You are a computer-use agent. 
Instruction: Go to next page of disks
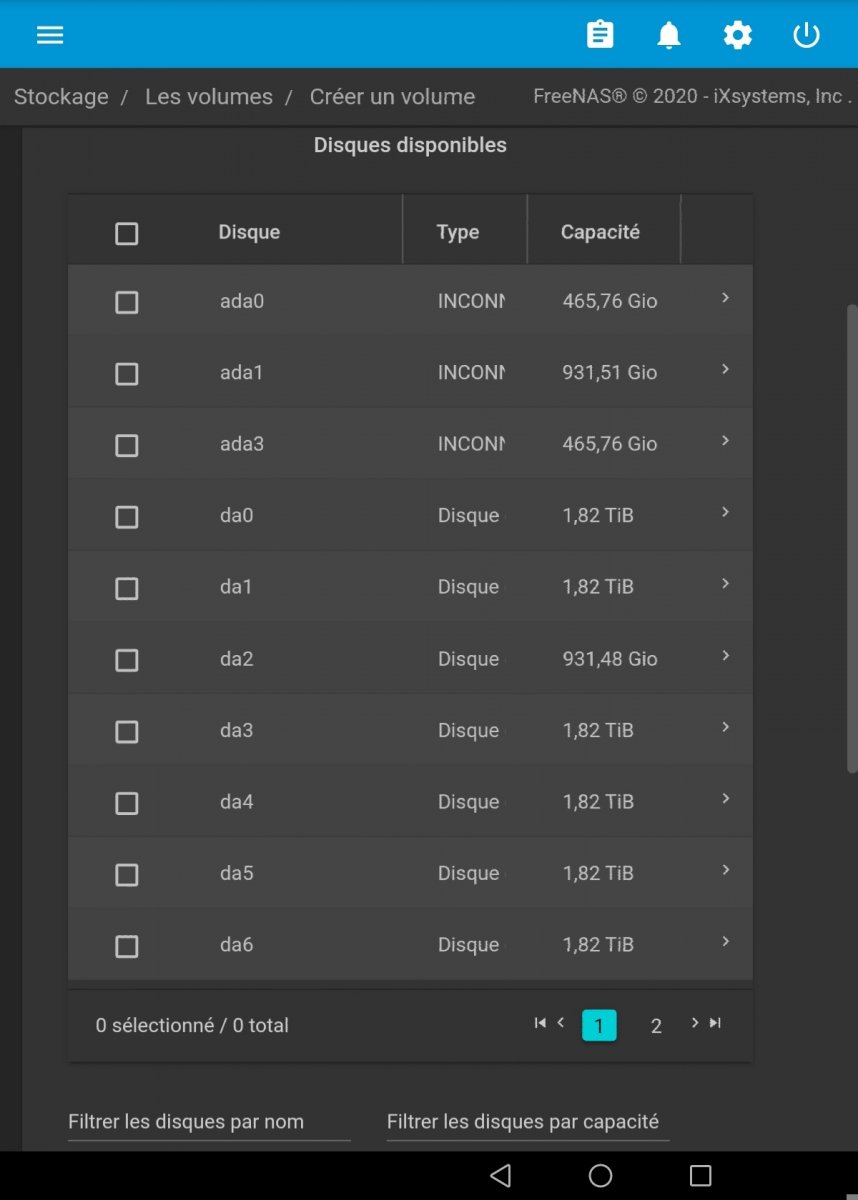pyautogui.click(x=694, y=1023)
